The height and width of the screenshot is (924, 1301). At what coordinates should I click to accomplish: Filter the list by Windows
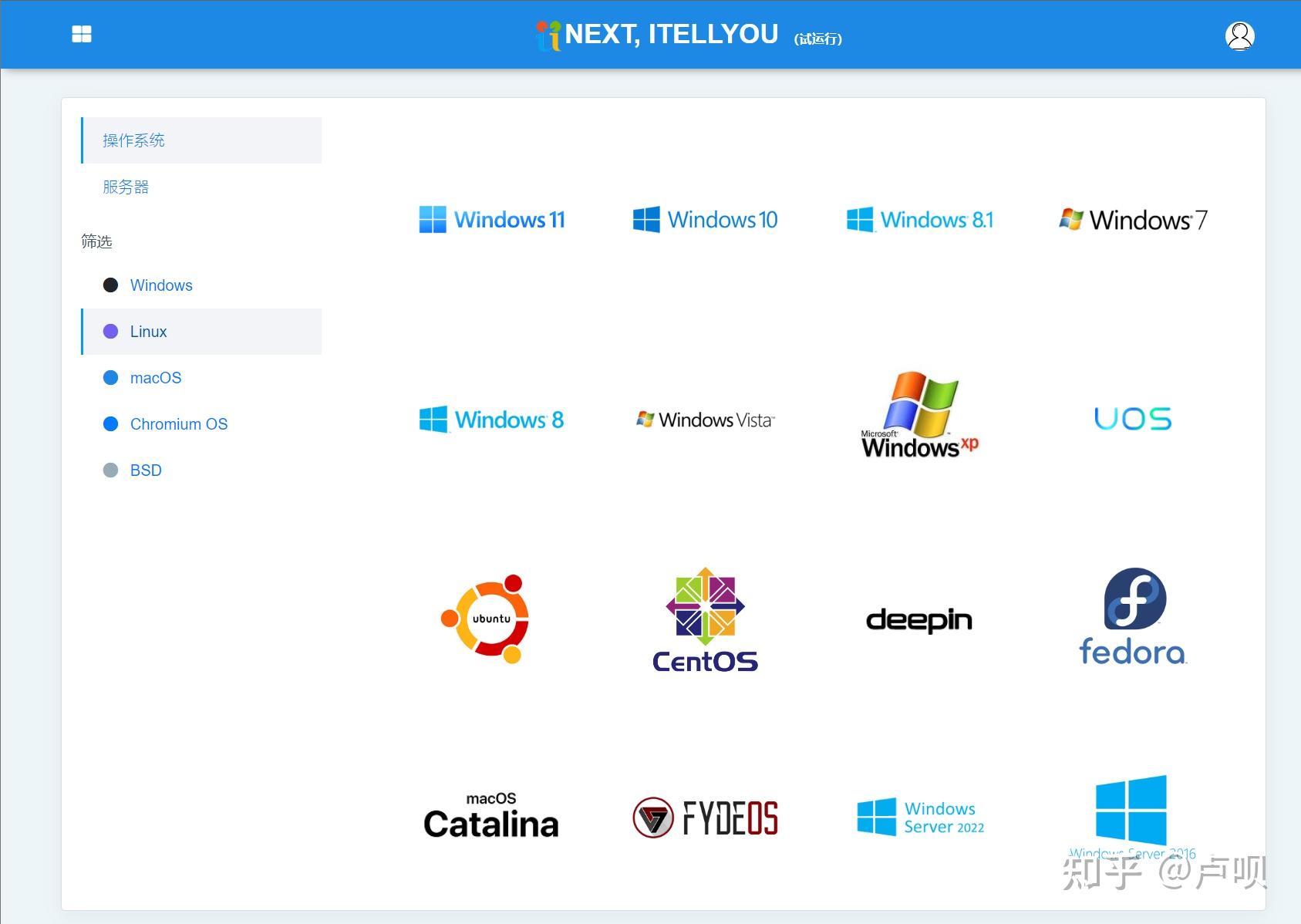201,285
